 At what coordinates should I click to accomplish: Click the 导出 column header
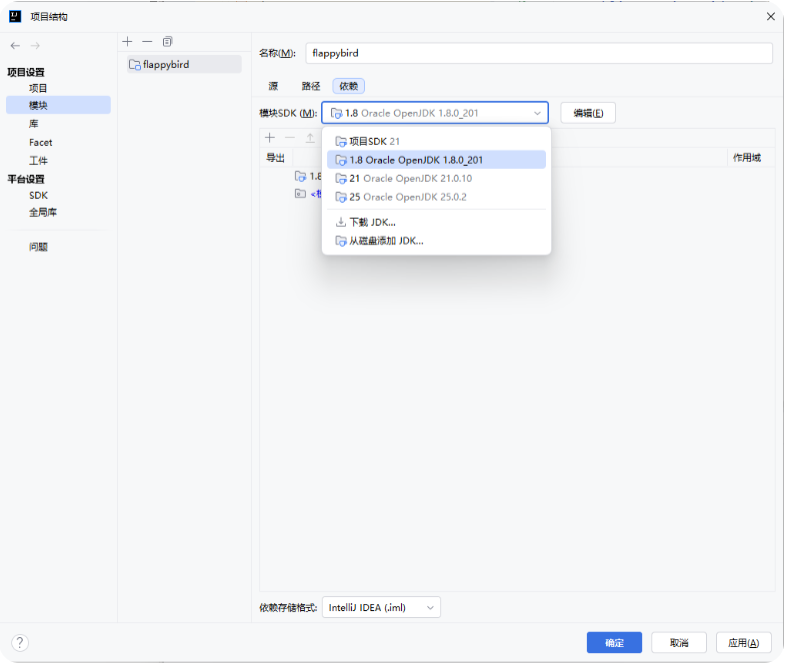coord(275,158)
